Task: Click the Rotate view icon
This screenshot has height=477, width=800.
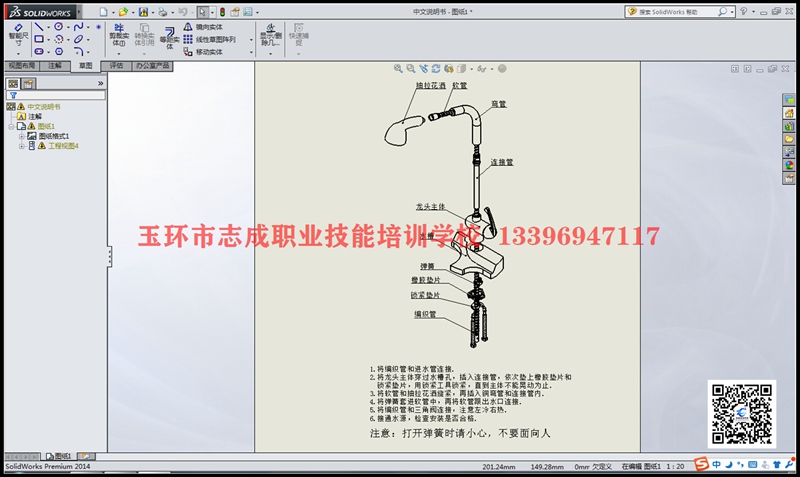Action: (436, 68)
